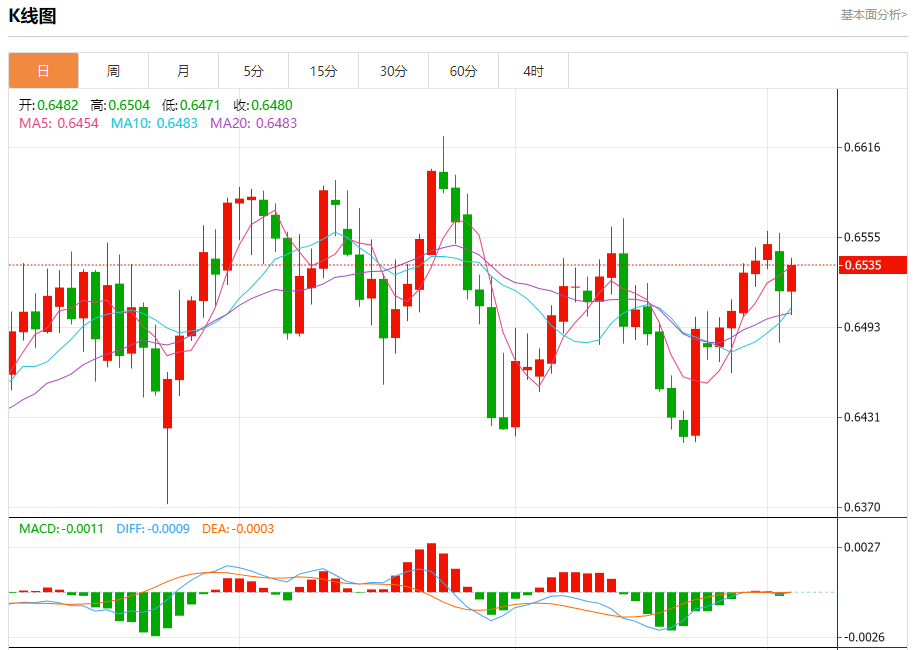Click the DIFF:-0.0009 label
The height and width of the screenshot is (650, 915).
click(153, 529)
